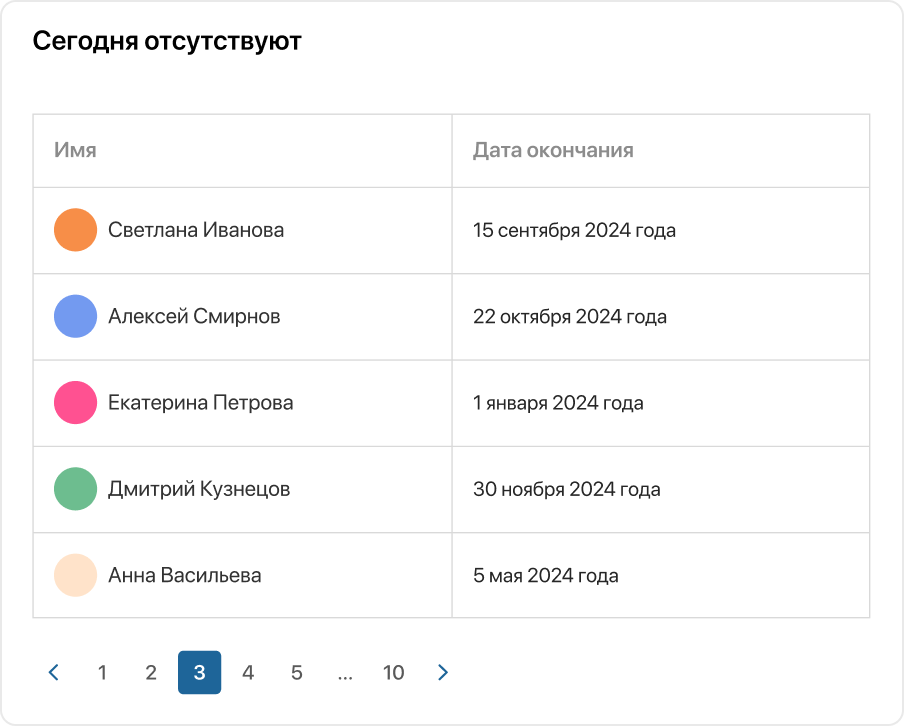The width and height of the screenshot is (904, 726).
Task: Go to page 2
Action: [x=151, y=672]
